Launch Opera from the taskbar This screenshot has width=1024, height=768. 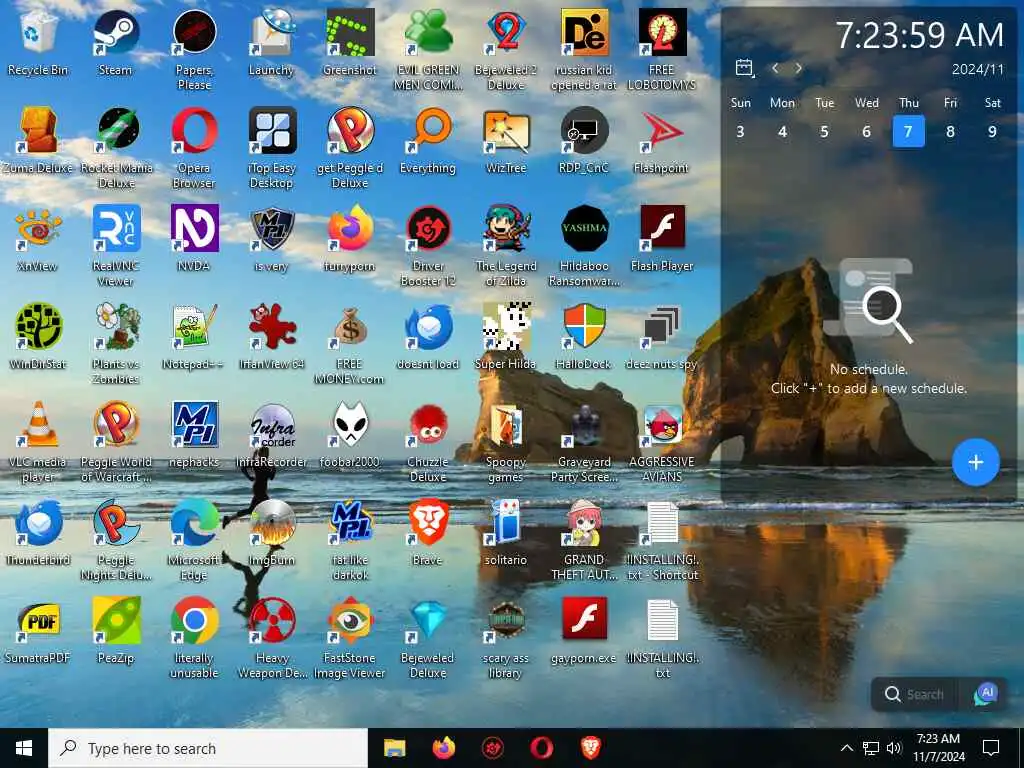tap(541, 748)
